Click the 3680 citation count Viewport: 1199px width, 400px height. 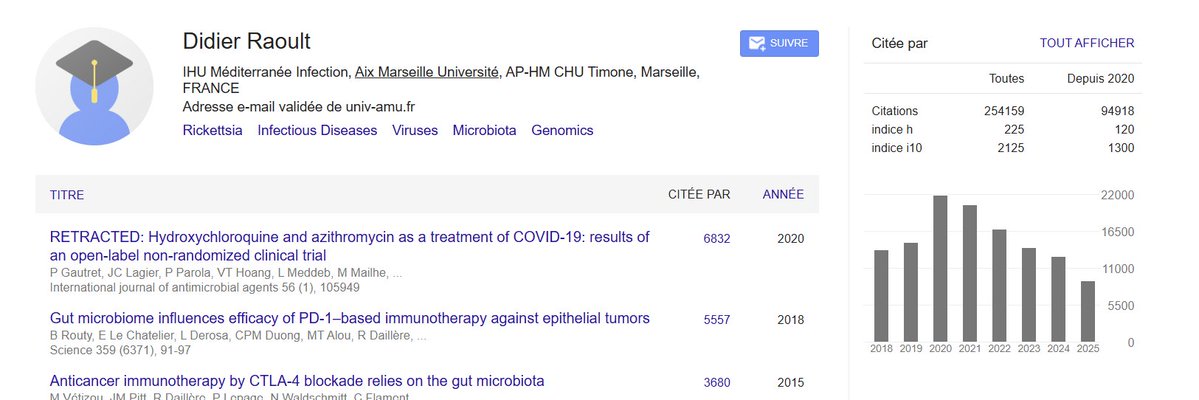point(716,382)
